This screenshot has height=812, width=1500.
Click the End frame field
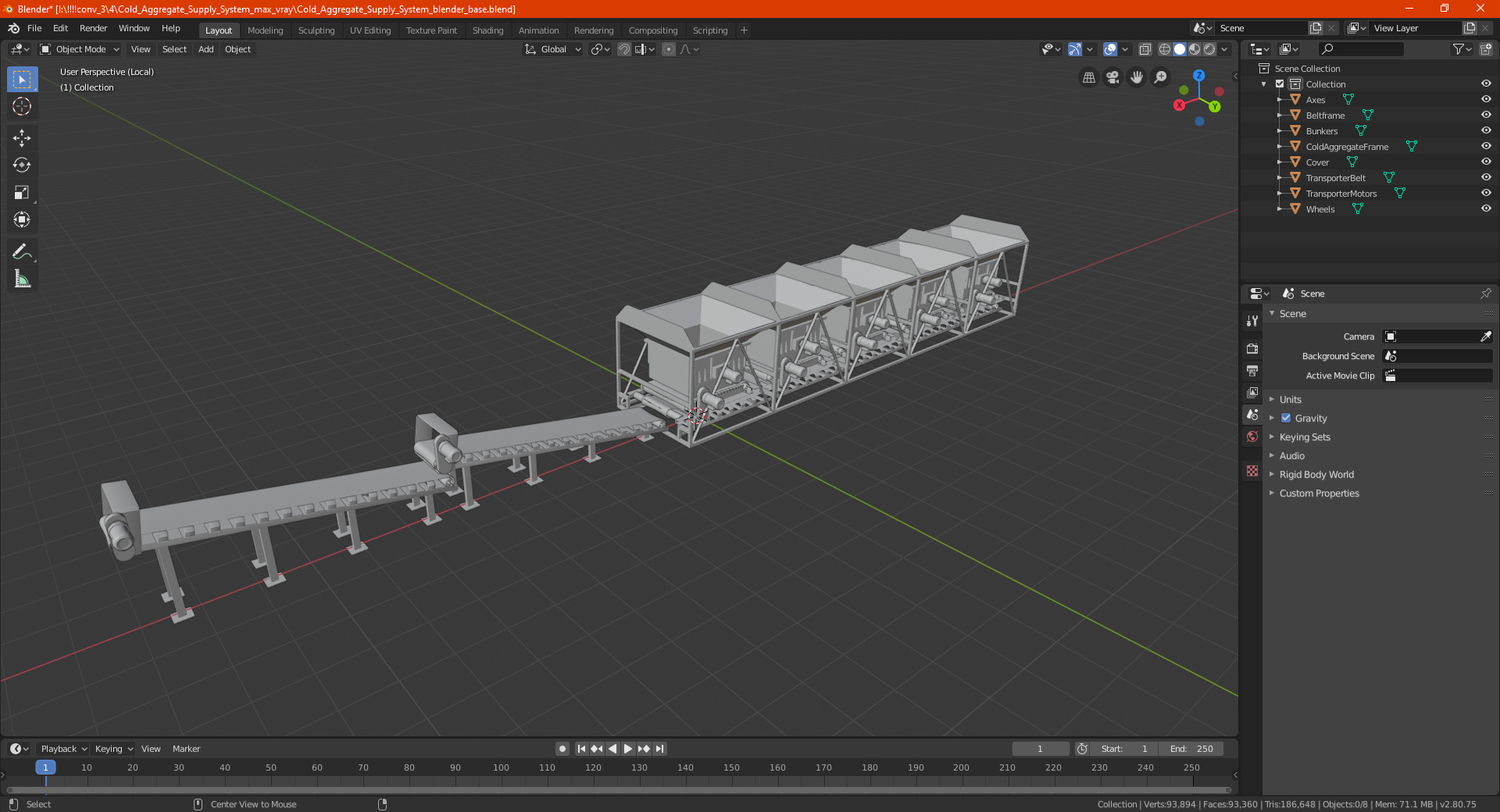coord(1191,749)
